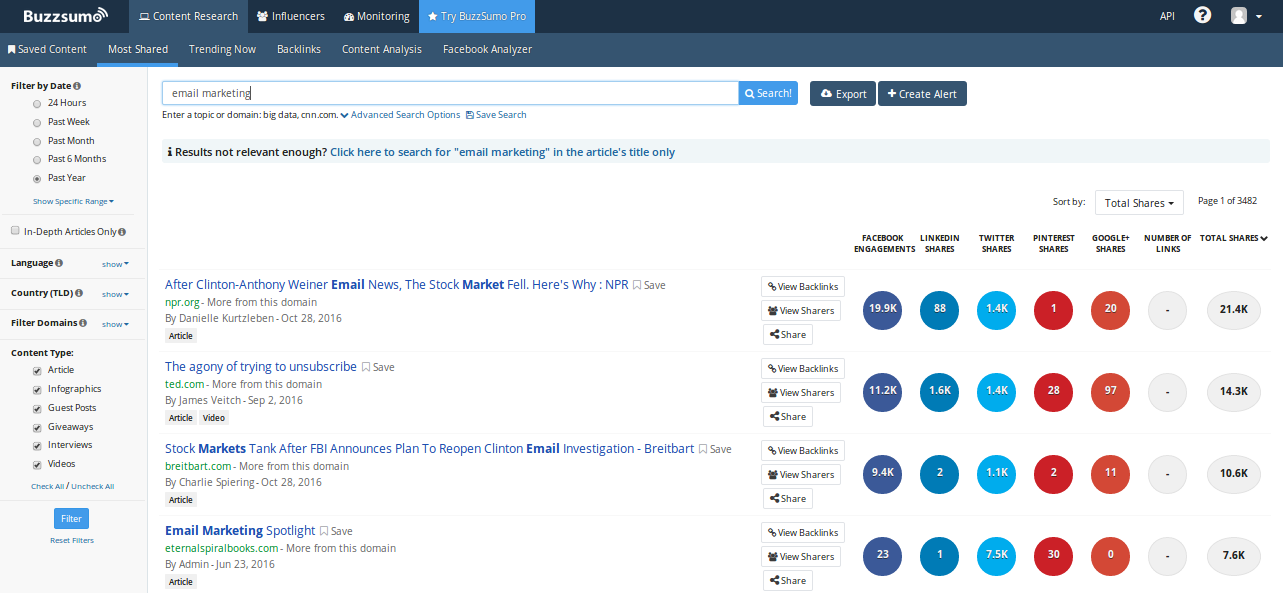Click LinkedIn shares bubble 88
This screenshot has width=1283, height=593.
[x=939, y=310]
